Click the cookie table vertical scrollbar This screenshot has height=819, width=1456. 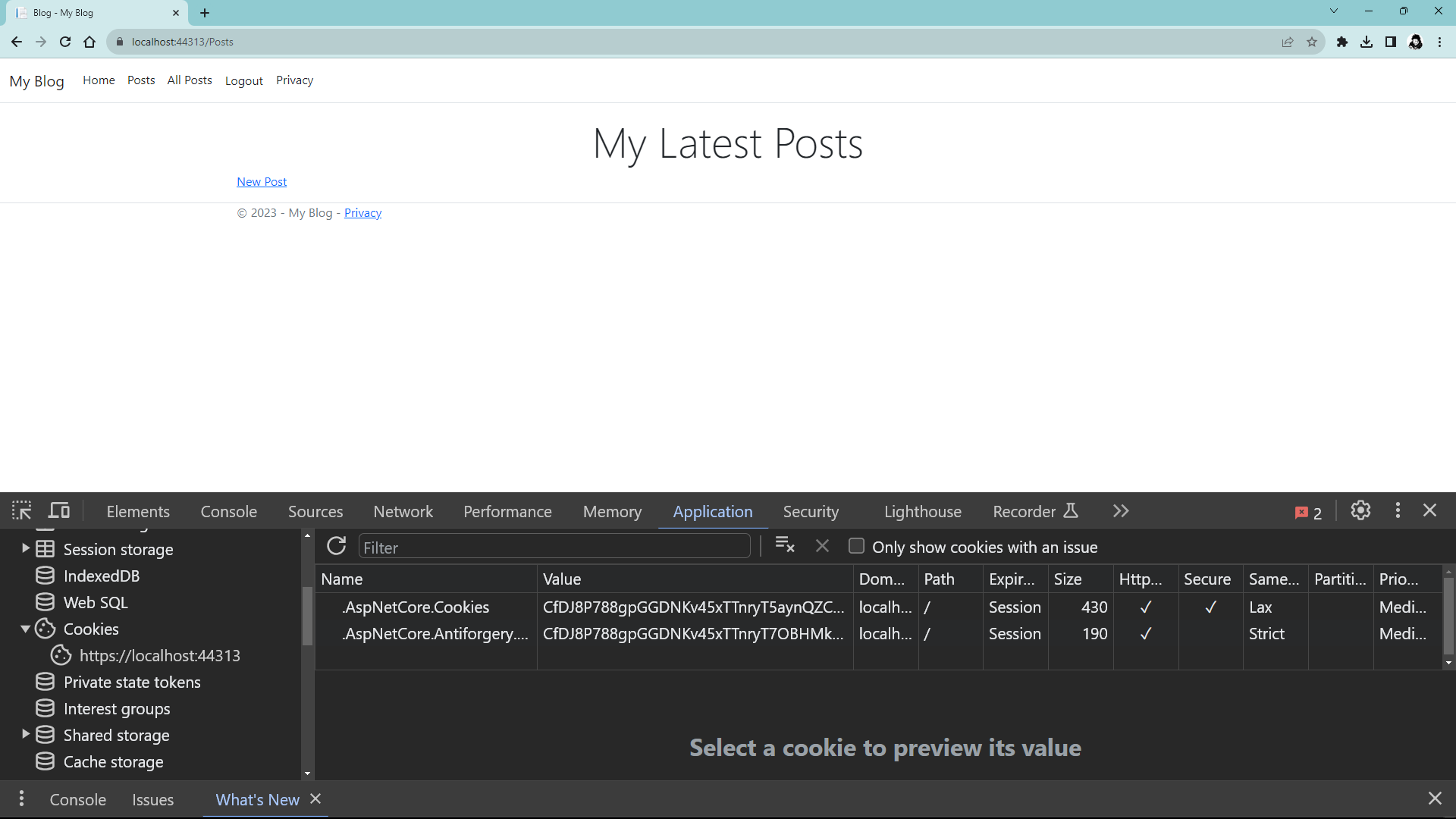tap(1448, 615)
